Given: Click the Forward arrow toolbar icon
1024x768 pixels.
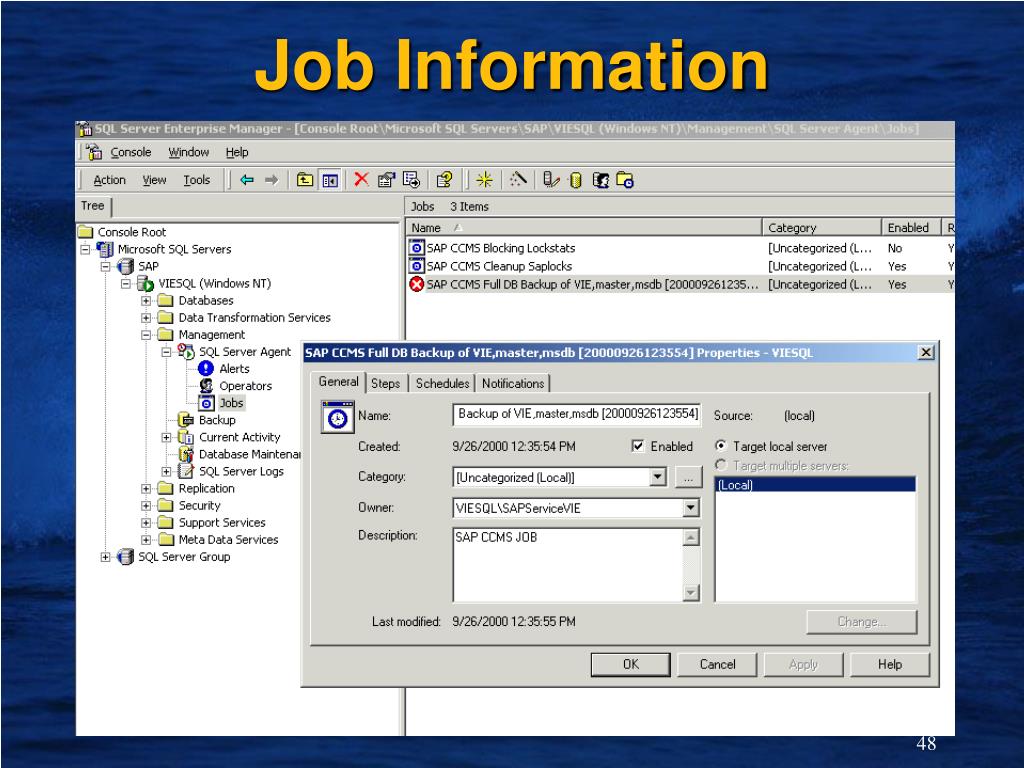Looking at the screenshot, I should point(272,180).
